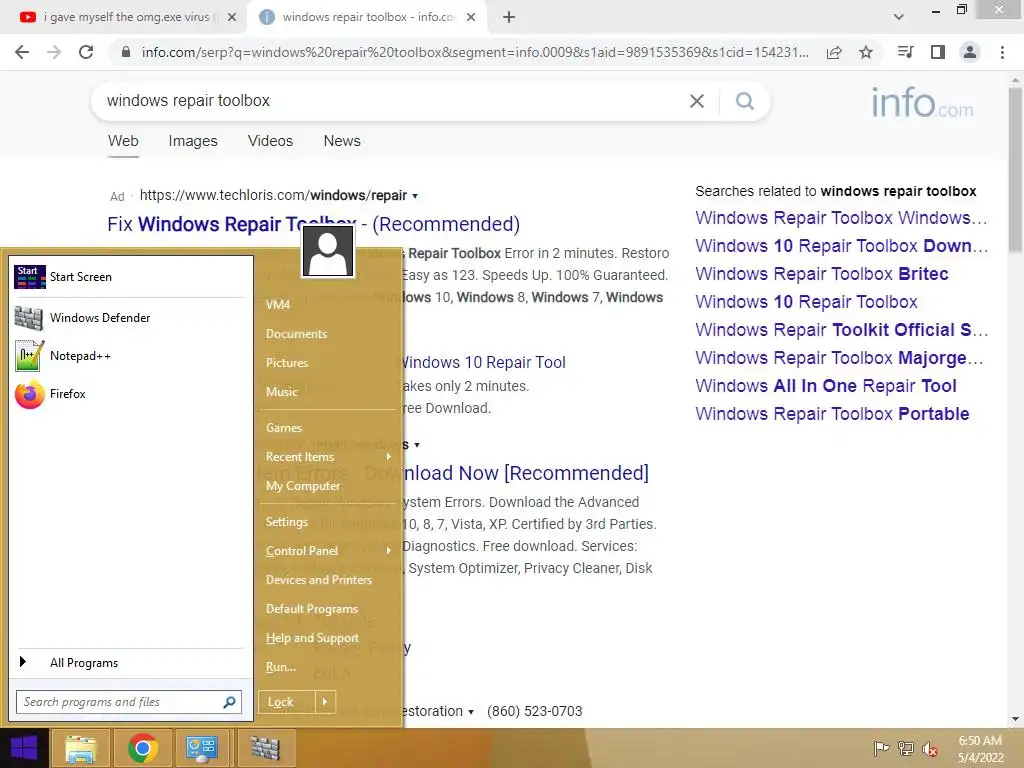The height and width of the screenshot is (768, 1024).
Task: Click the windows repair toolbox search field
Action: tap(392, 101)
